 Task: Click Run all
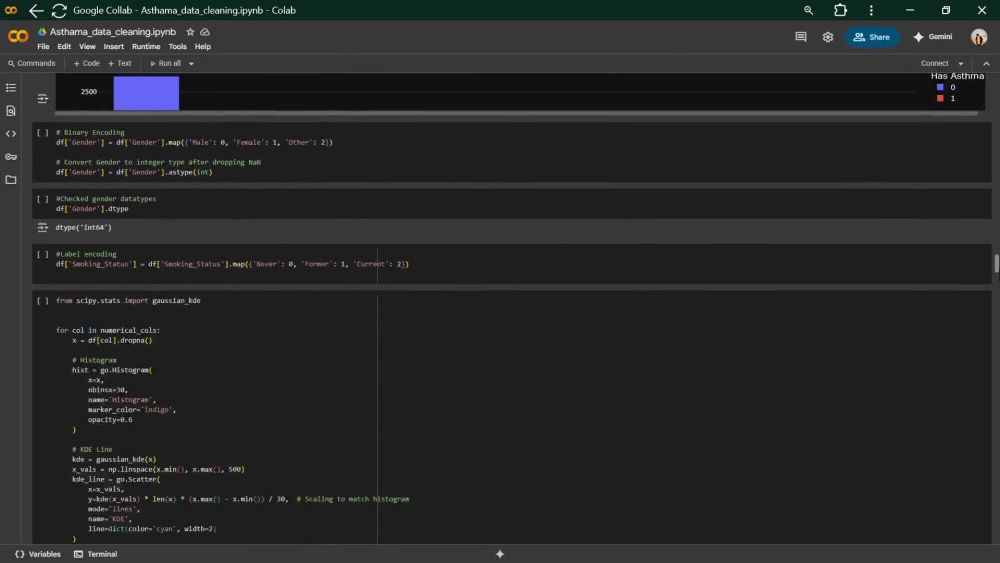[x=166, y=64]
